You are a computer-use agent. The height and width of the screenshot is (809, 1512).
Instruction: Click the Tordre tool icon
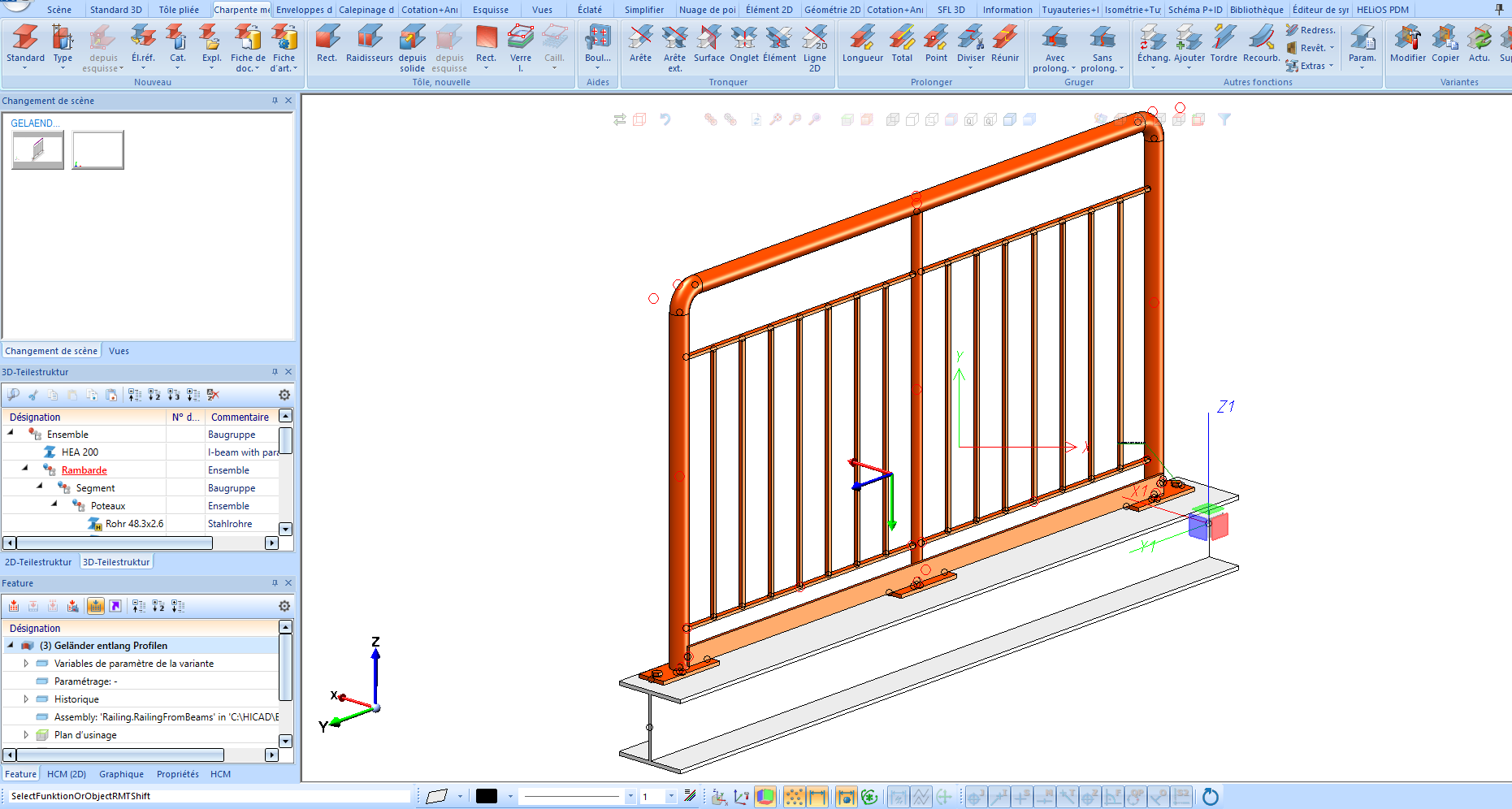[x=1224, y=45]
